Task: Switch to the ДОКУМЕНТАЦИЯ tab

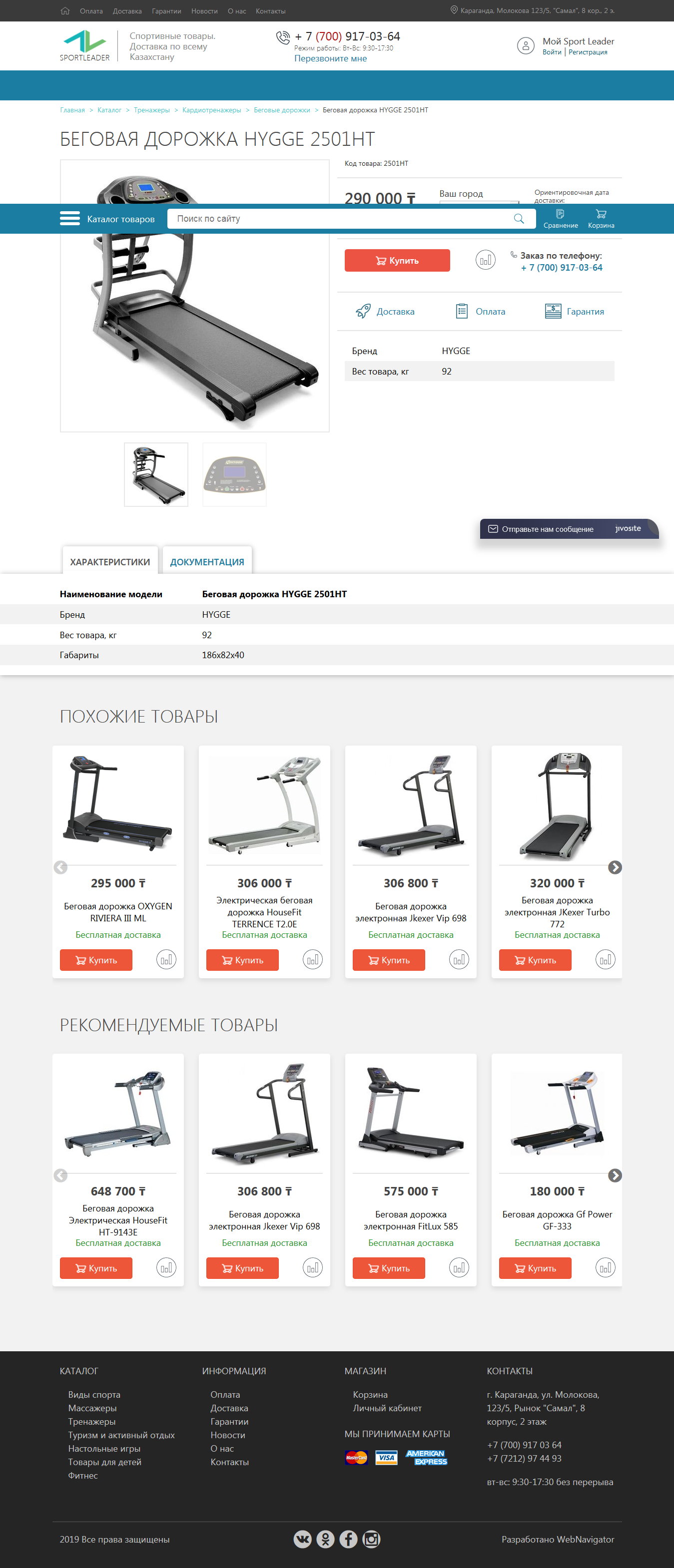Action: point(207,561)
